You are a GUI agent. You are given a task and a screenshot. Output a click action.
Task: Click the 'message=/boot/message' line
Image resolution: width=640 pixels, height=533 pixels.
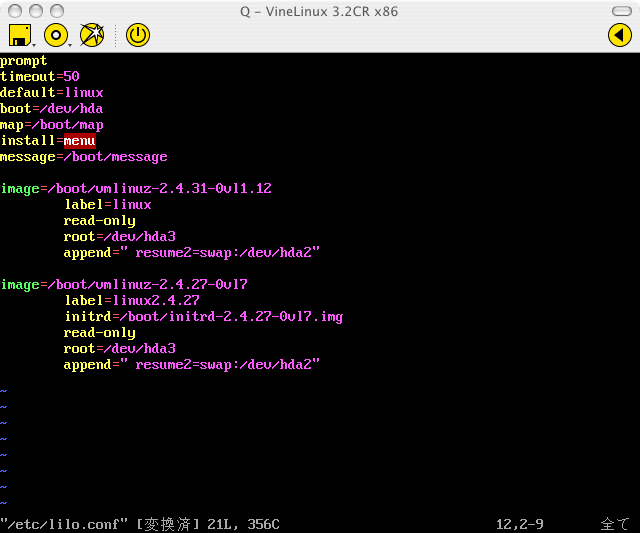point(84,157)
